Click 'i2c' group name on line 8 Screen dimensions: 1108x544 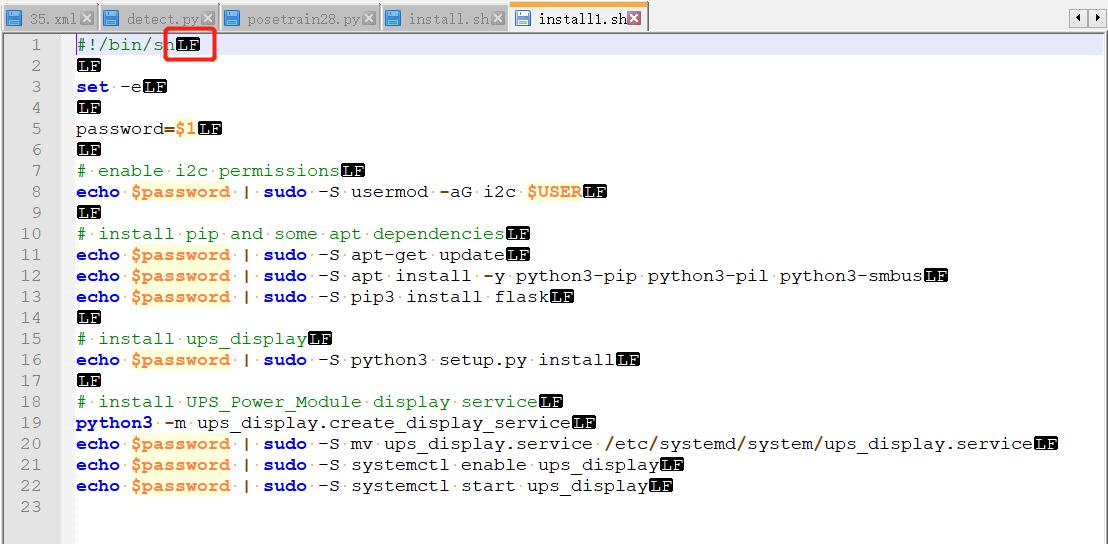click(500, 192)
